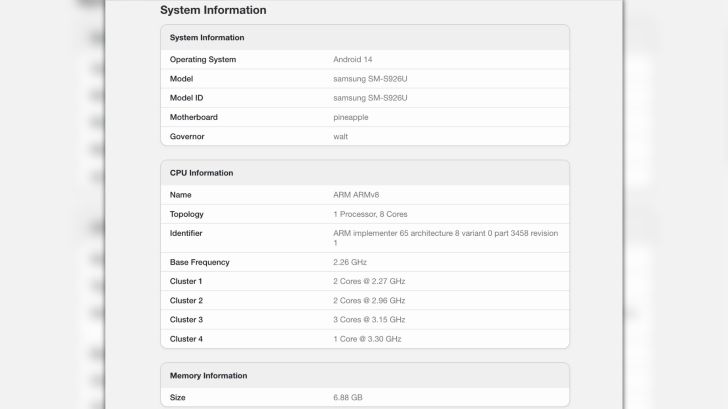Image resolution: width=728 pixels, height=409 pixels.
Task: Select '1 Processor, 8 Cores' value
Action: 370,214
